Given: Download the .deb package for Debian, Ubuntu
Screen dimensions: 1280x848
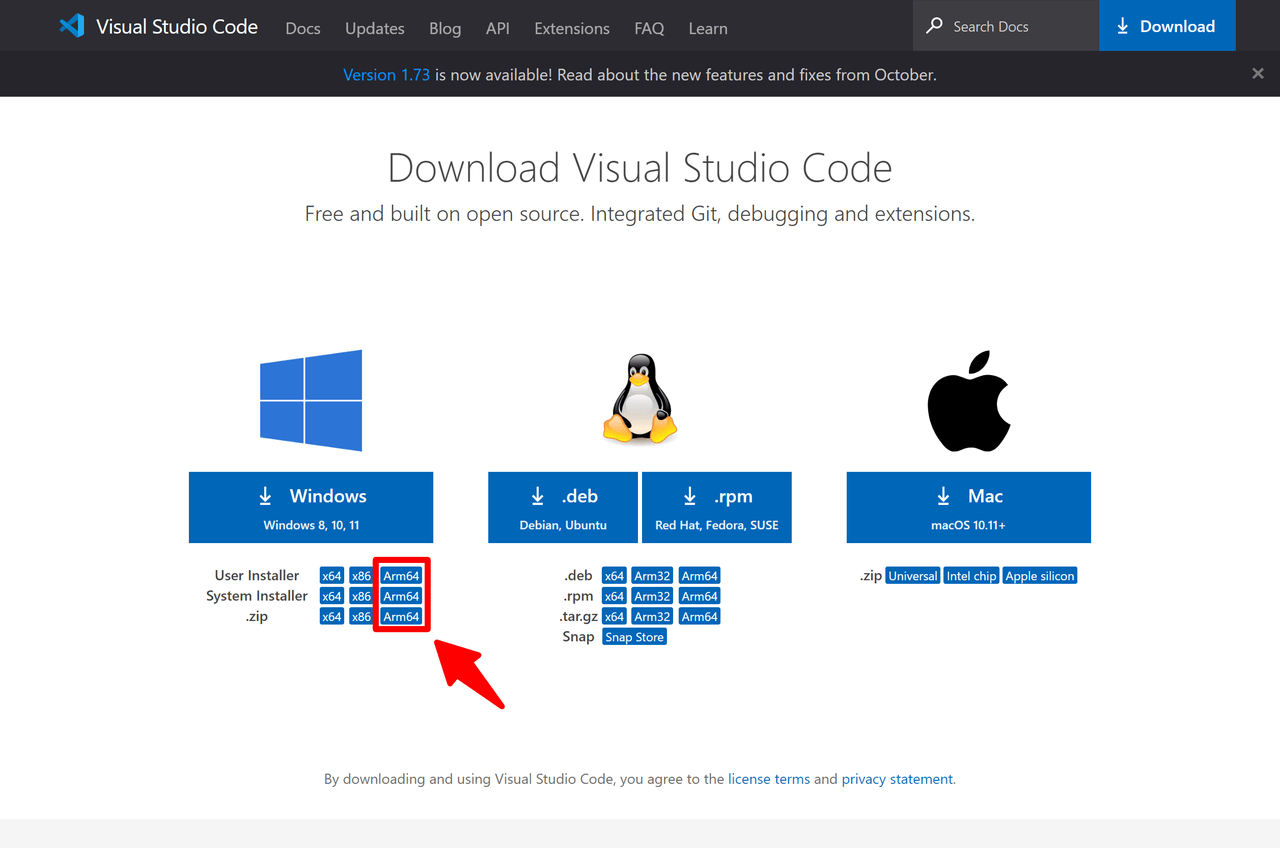Looking at the screenshot, I should 562,507.
